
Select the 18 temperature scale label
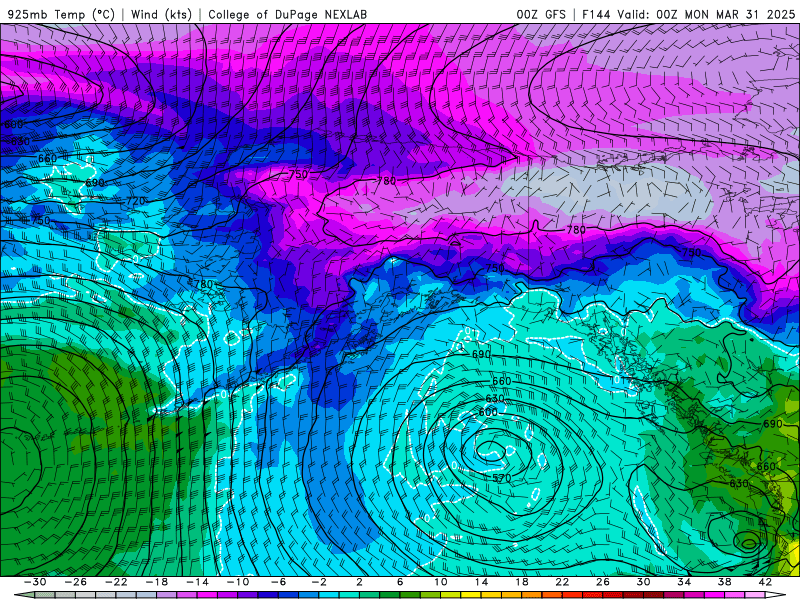tap(521, 582)
